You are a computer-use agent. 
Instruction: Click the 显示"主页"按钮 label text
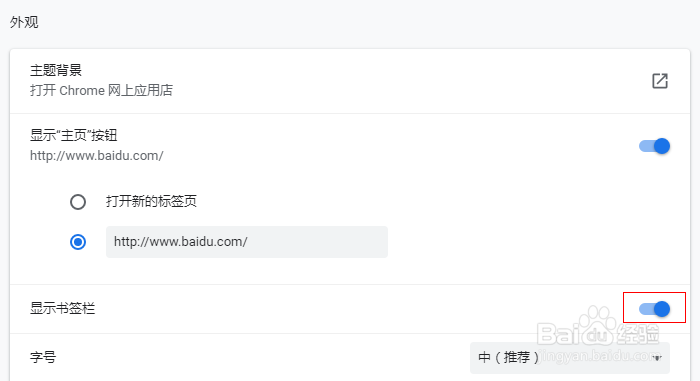74,135
